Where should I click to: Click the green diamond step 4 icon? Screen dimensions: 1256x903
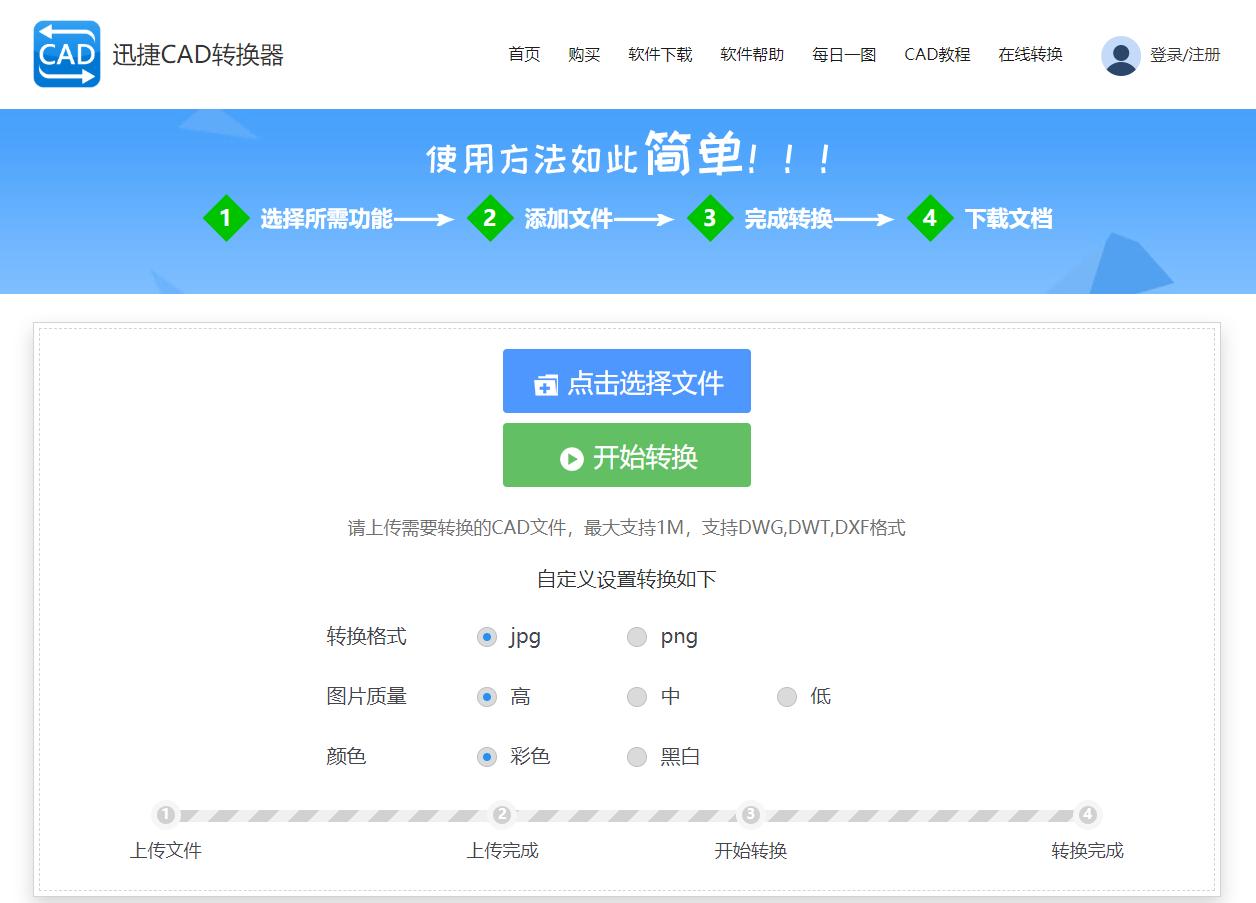tap(929, 218)
